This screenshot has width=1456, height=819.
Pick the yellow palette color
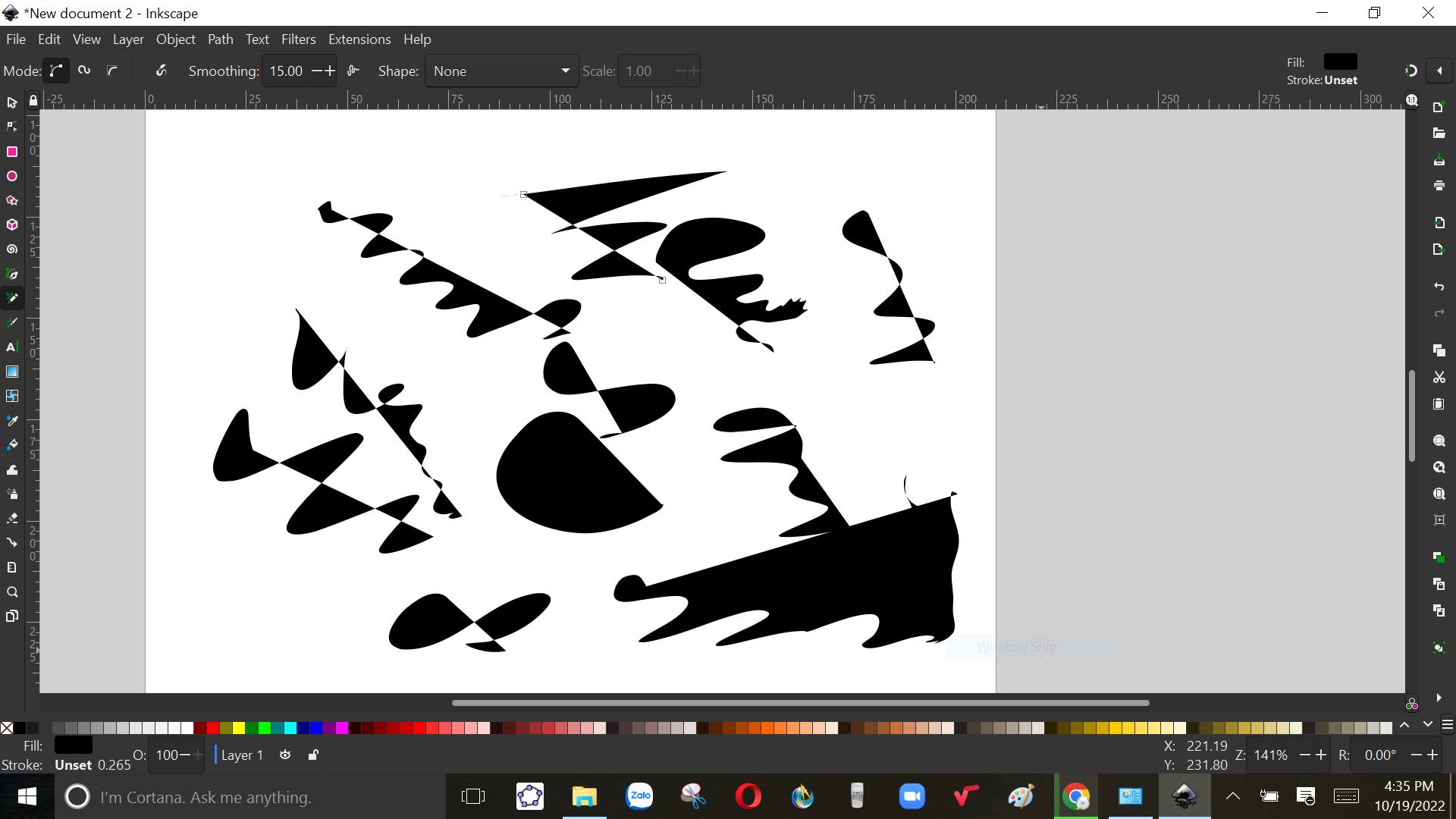click(239, 728)
